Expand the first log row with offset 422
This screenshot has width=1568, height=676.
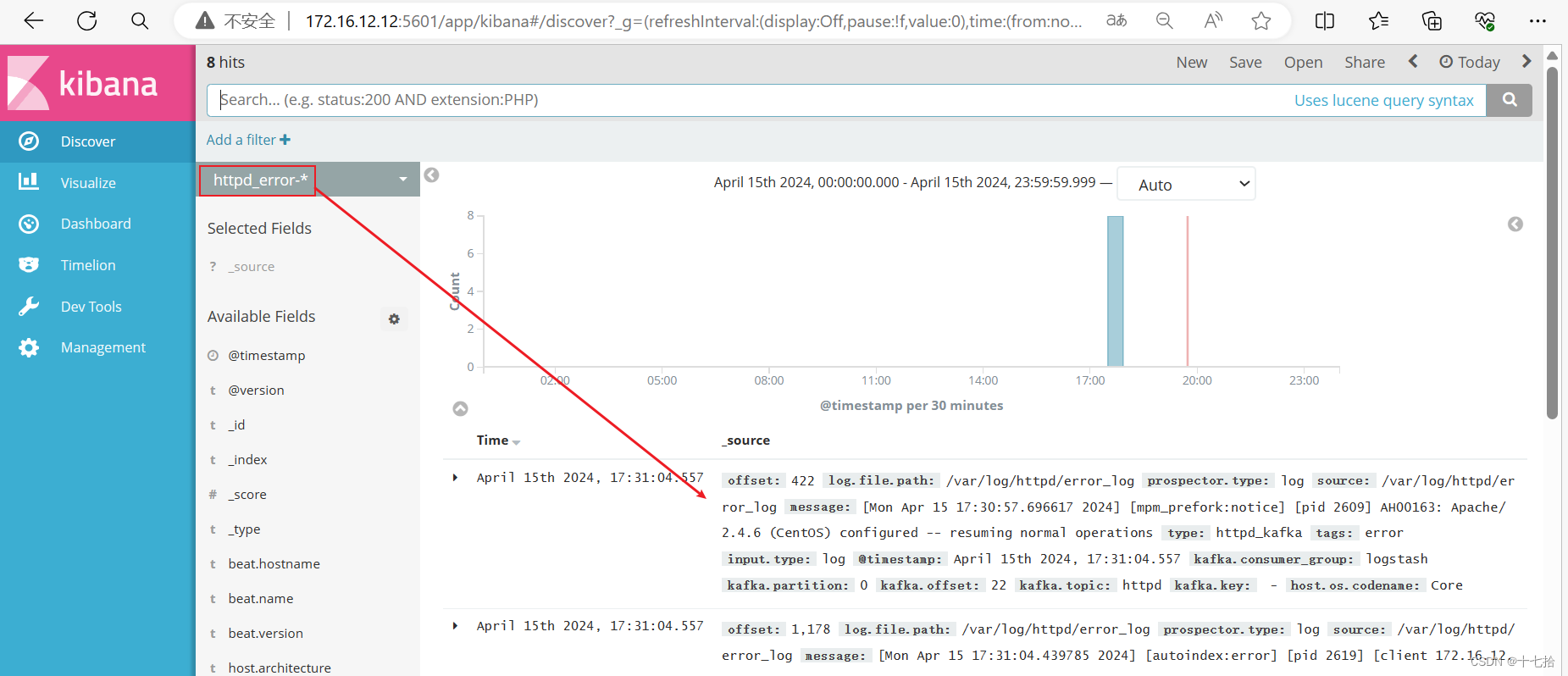(x=456, y=478)
